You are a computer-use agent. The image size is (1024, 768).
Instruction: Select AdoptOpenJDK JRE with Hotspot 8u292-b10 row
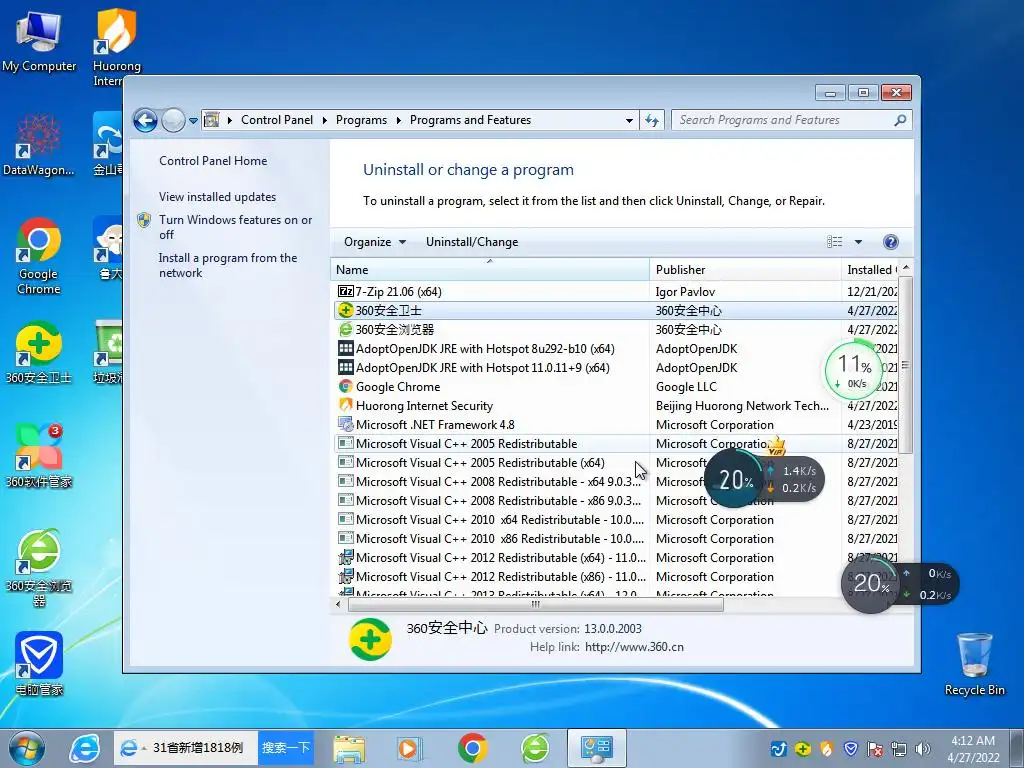click(x=614, y=349)
